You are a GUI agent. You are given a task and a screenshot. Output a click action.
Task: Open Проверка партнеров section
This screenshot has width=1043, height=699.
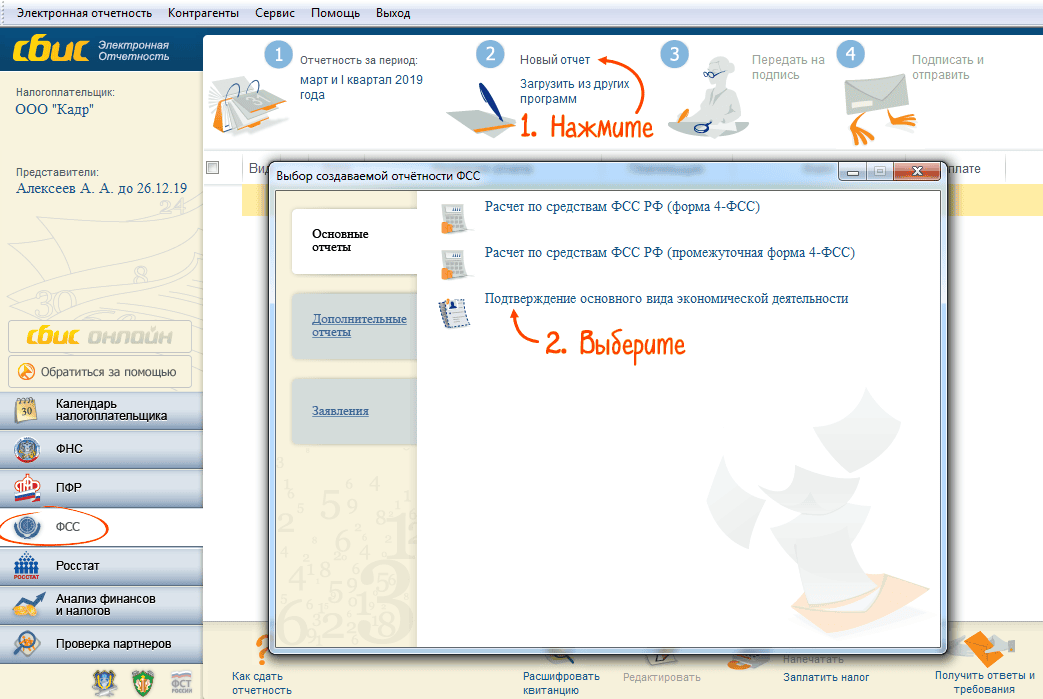[112, 643]
